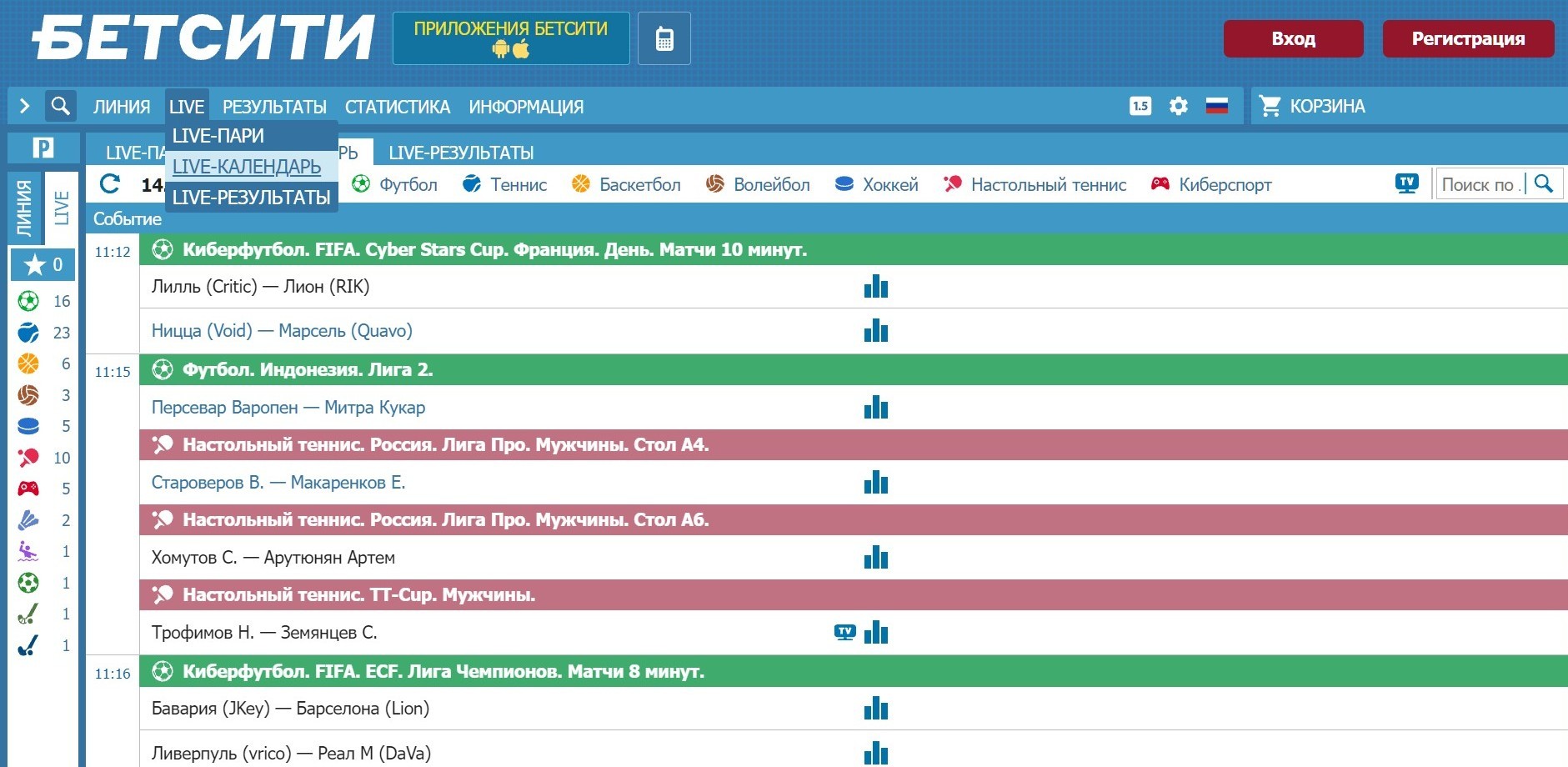Toggle the Волейбол filter in the filter bar
The image size is (1568, 767).
coord(758,184)
